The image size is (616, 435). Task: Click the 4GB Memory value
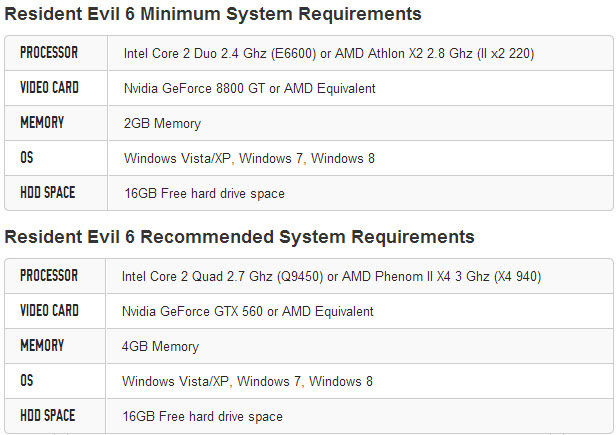[x=160, y=347]
